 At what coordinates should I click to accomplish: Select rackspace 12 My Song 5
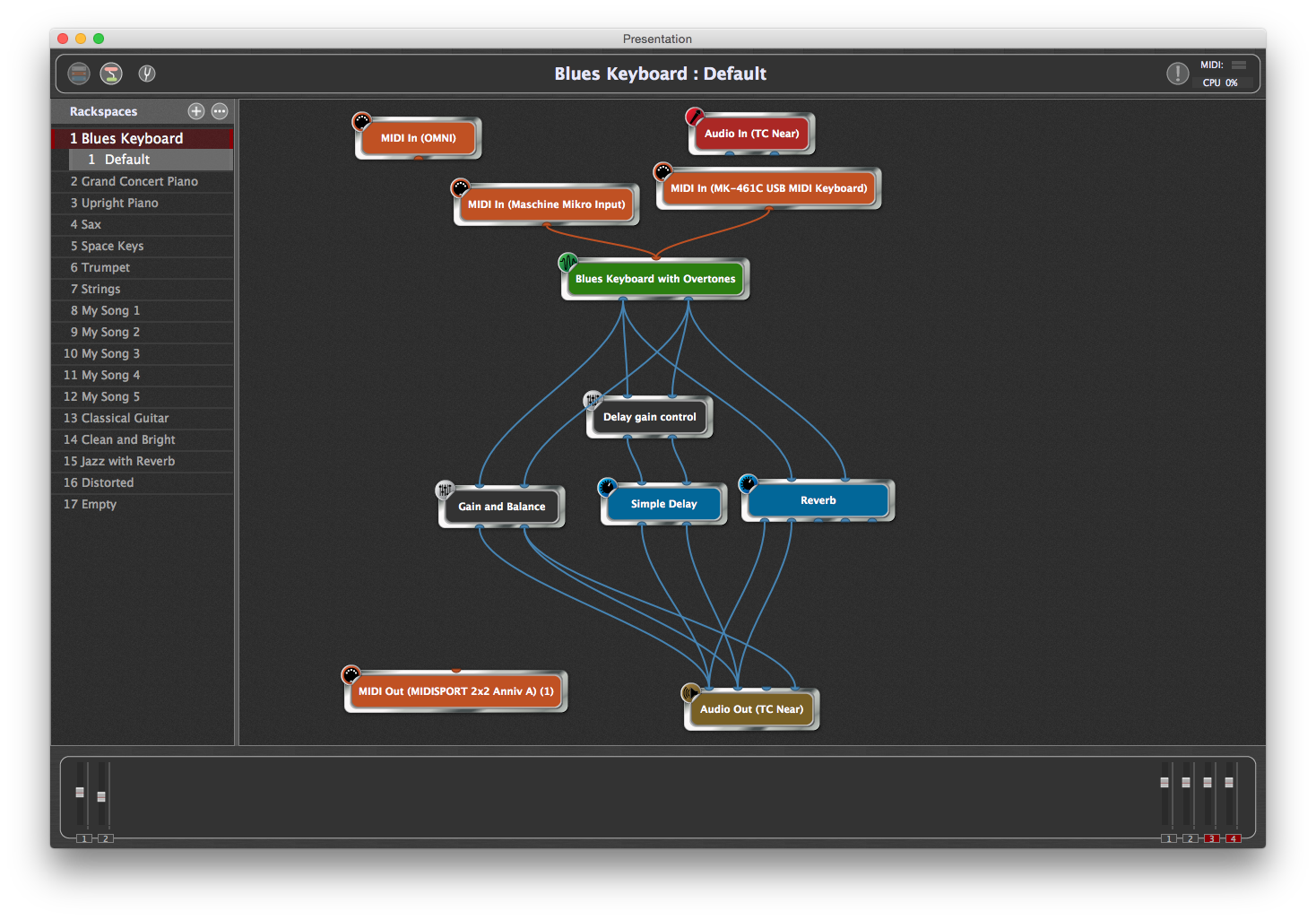[143, 396]
